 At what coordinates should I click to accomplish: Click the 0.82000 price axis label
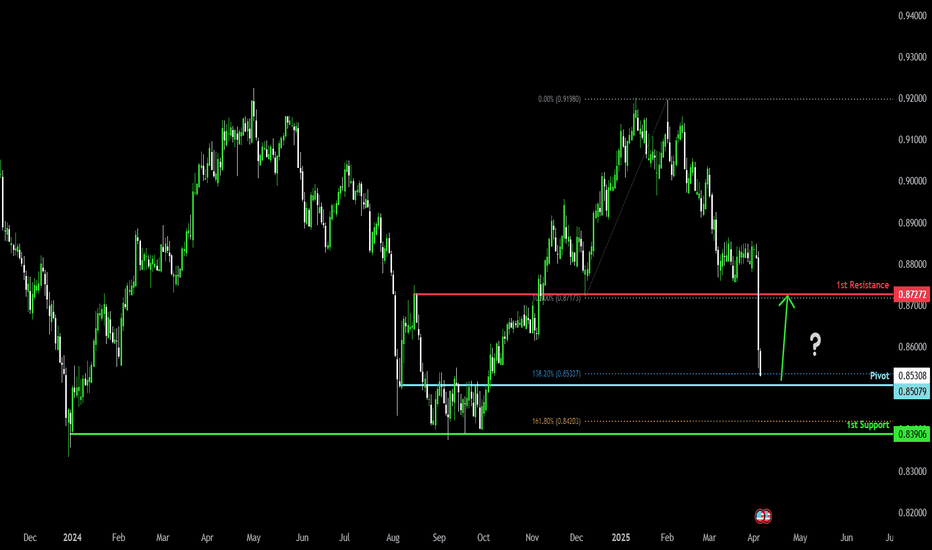(x=912, y=513)
